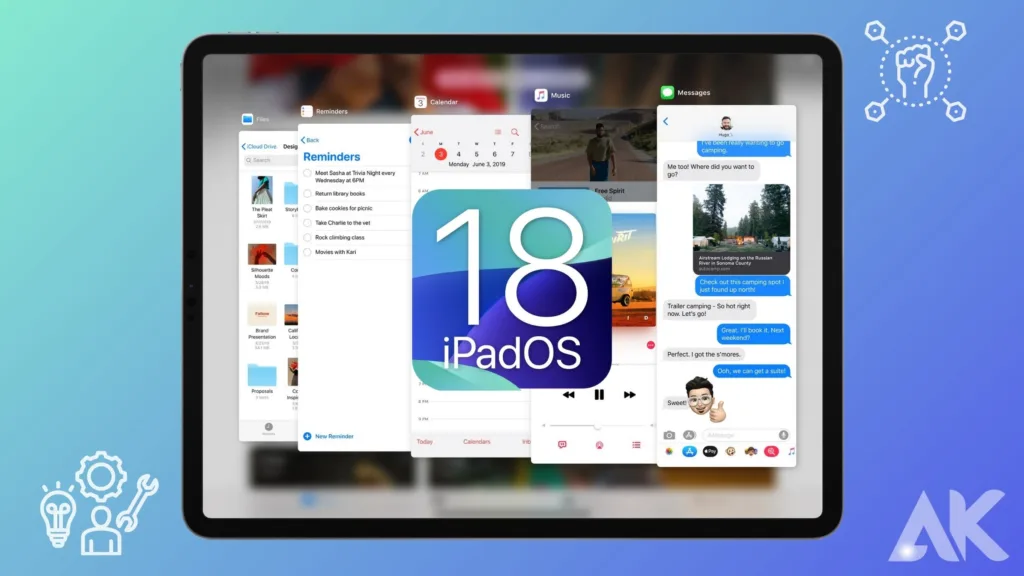Show the Up Next queue icon in Music
The width and height of the screenshot is (1024, 576).
click(x=636, y=445)
